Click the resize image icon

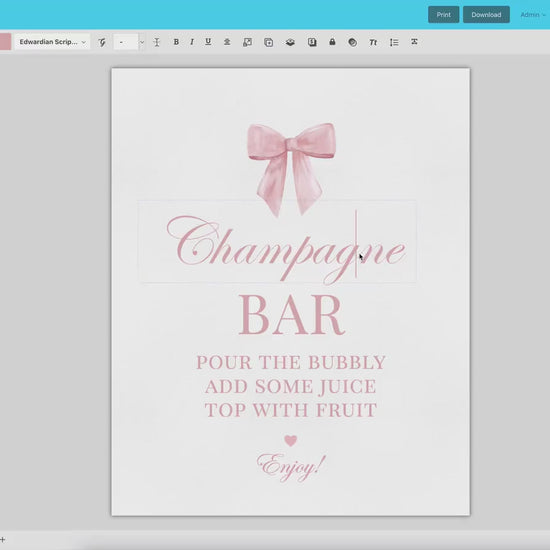(247, 42)
